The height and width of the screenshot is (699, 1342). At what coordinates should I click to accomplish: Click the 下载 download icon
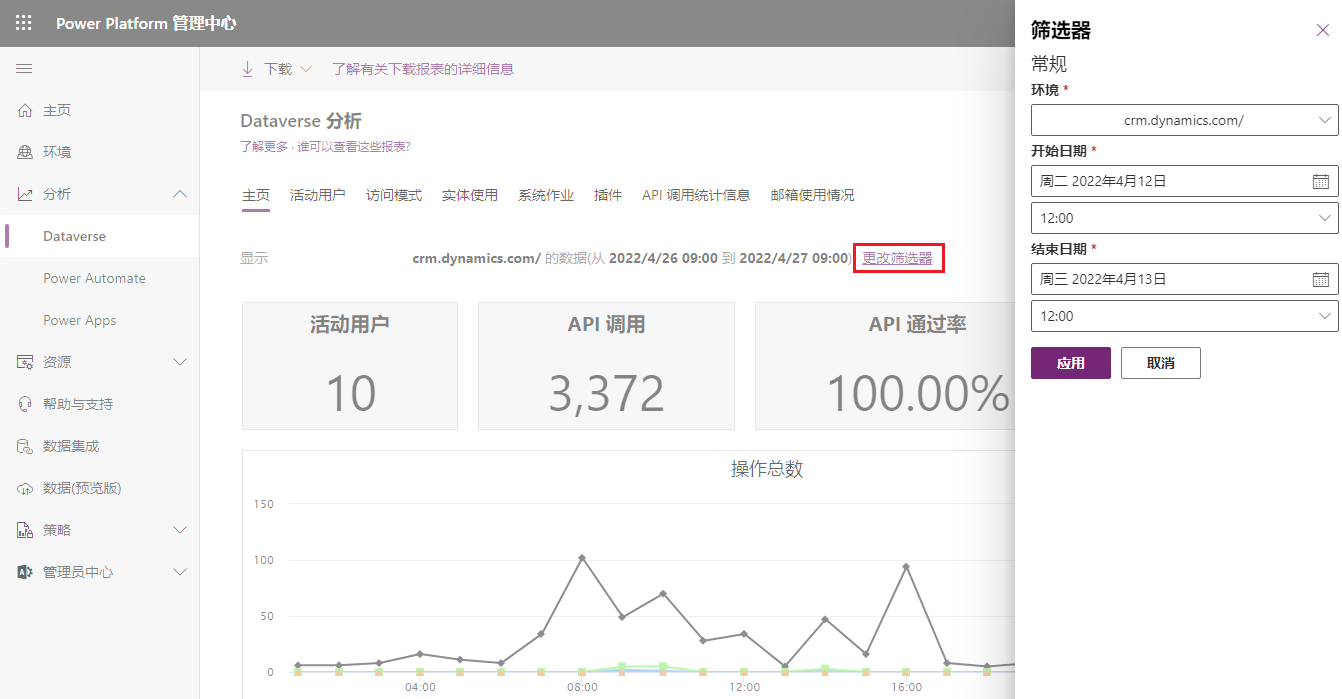tap(247, 68)
